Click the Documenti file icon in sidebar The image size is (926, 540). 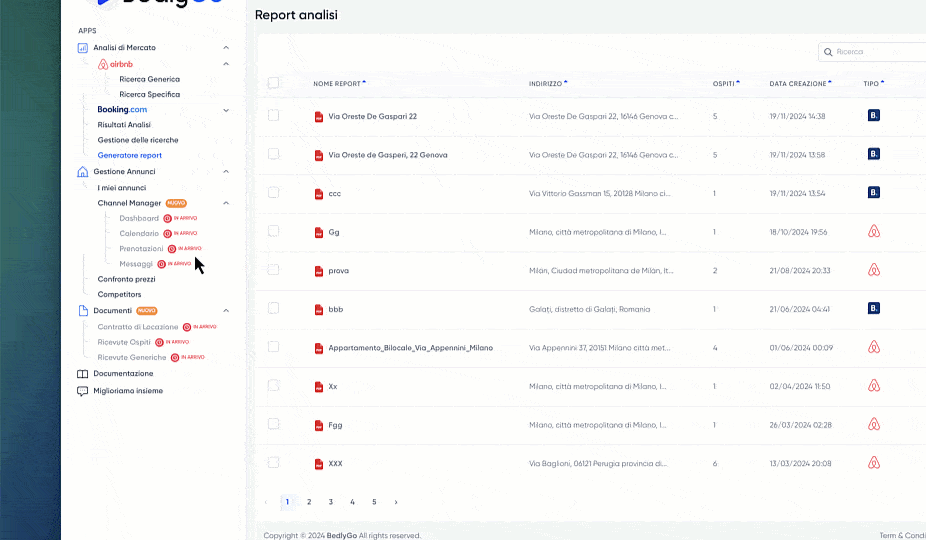83,311
